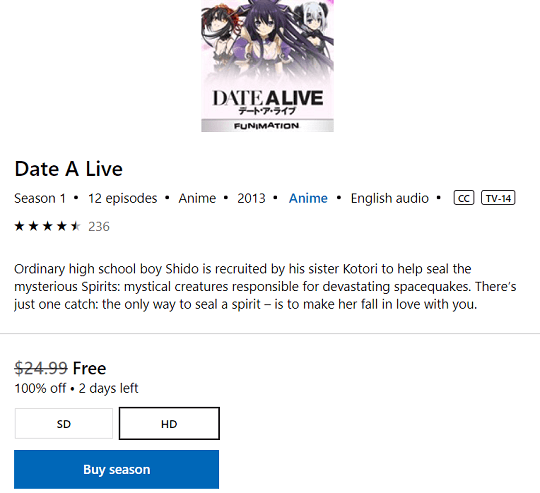Open the blue Anime genre link
This screenshot has height=493, width=540.
tap(308, 198)
